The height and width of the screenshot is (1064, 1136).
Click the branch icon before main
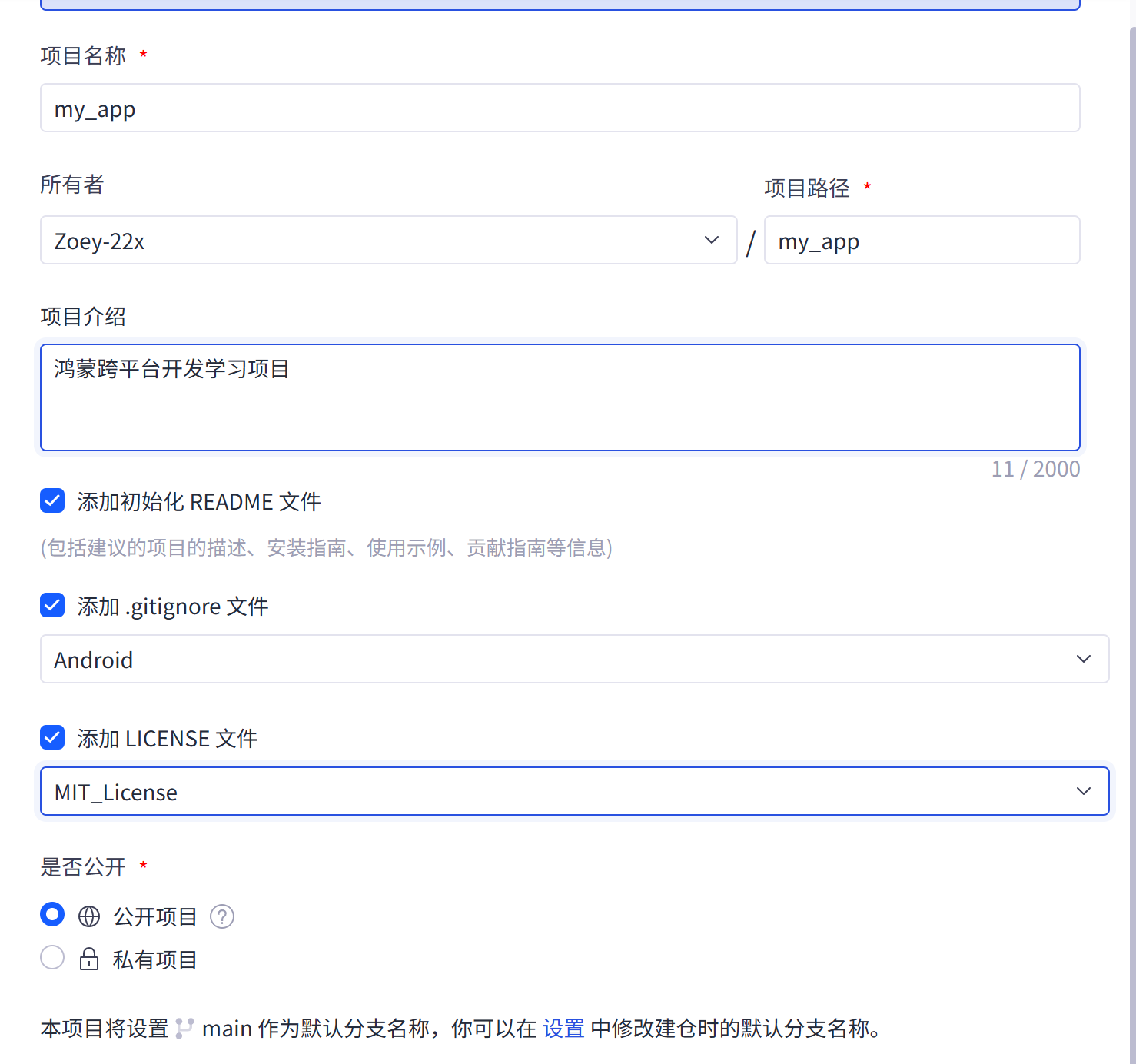[x=184, y=1028]
